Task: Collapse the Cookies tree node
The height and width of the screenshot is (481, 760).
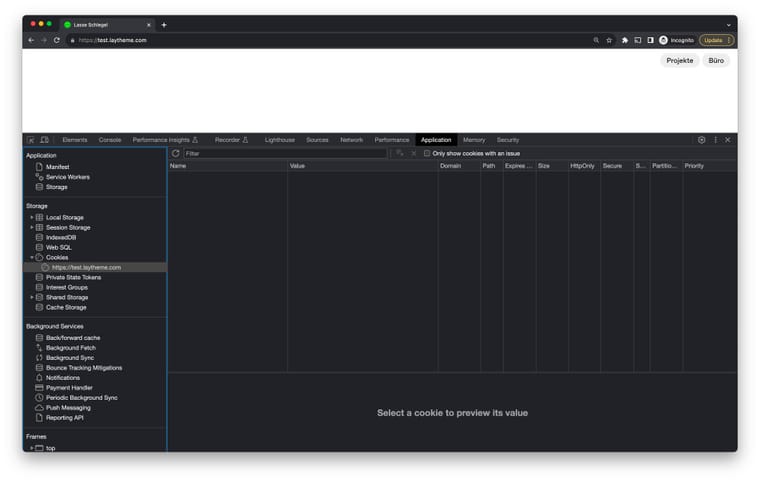Action: click(x=31, y=257)
